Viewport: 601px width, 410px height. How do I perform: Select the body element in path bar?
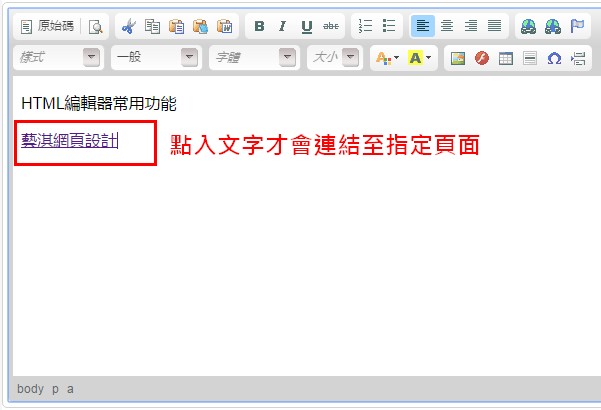30,389
